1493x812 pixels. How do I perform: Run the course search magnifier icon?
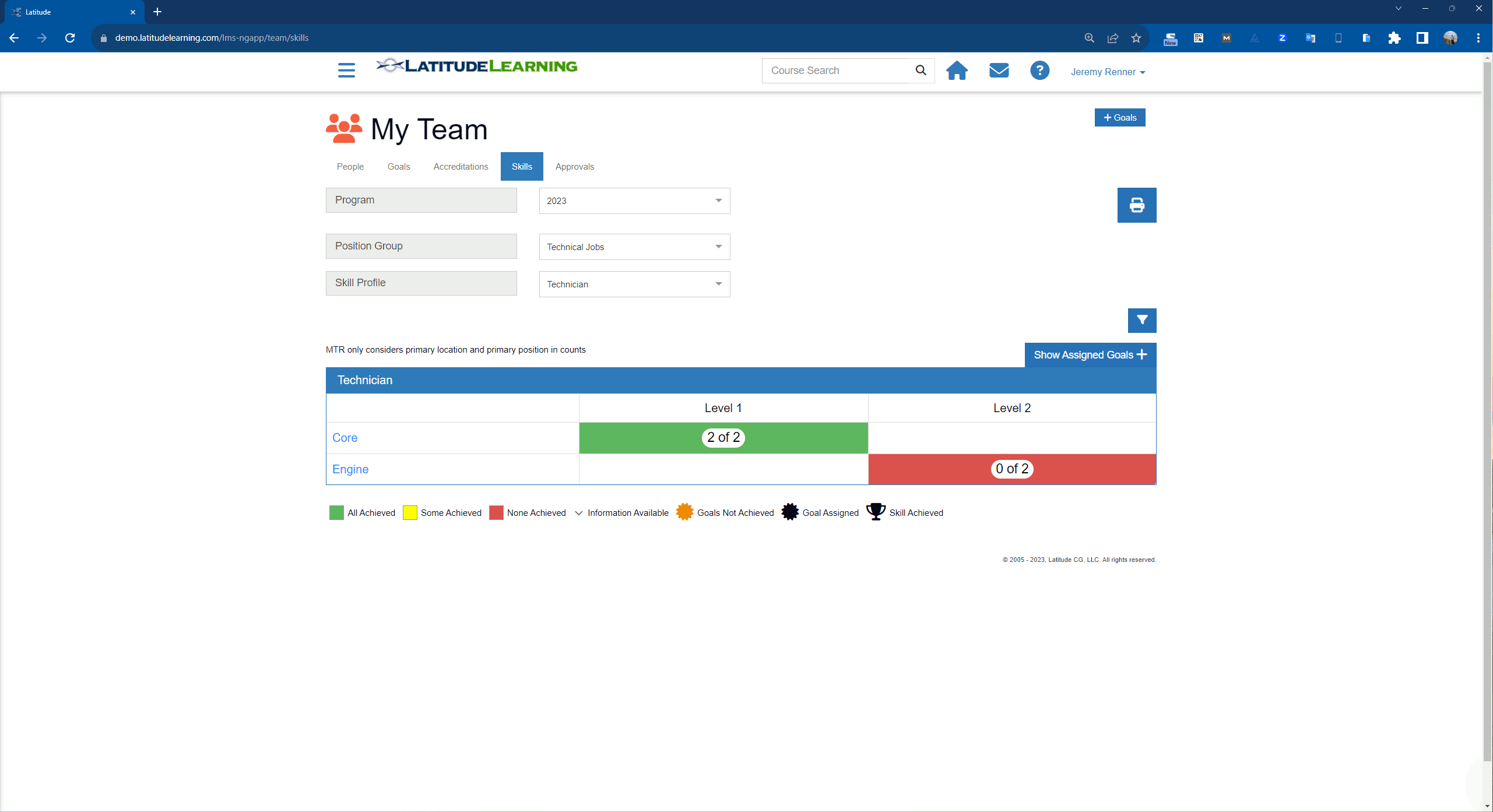[921, 70]
